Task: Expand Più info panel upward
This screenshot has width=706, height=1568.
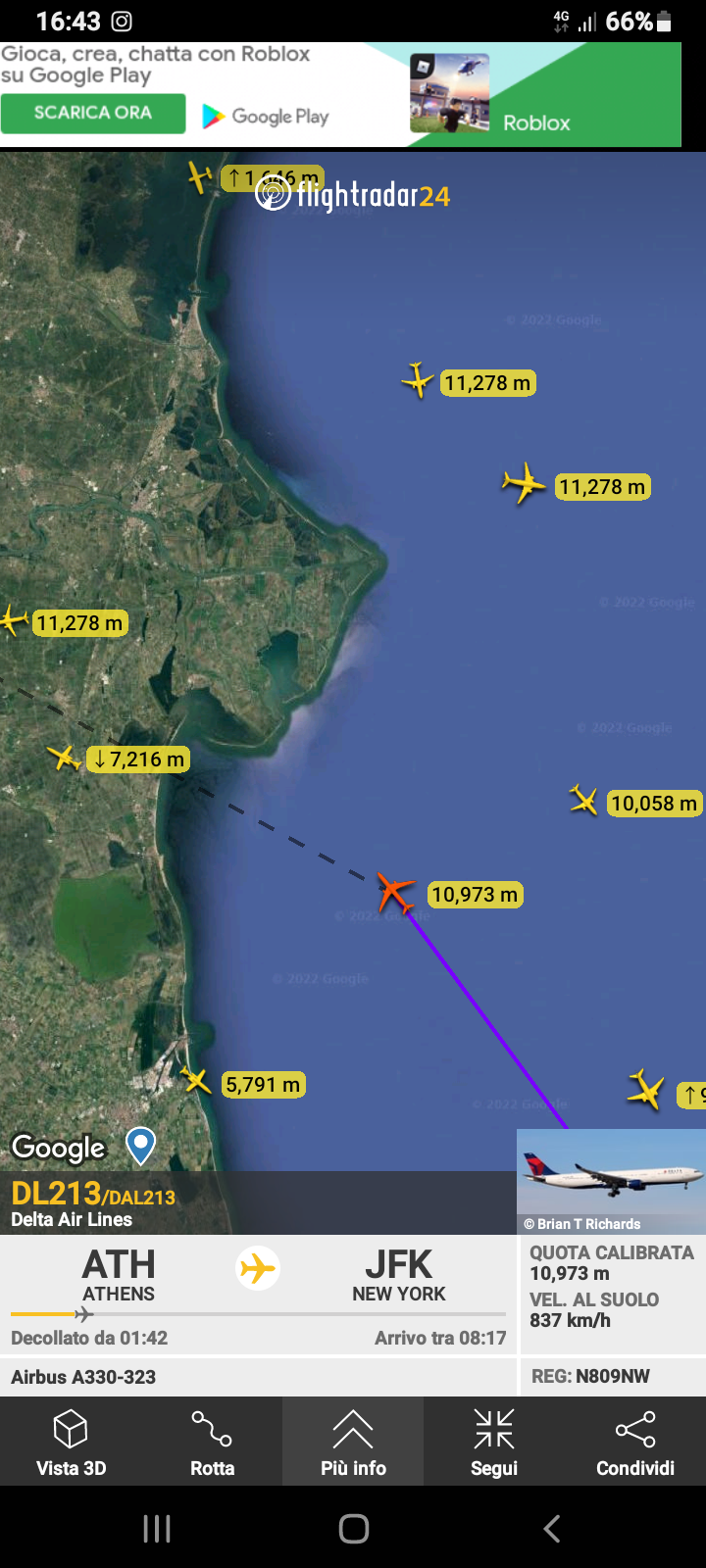Action: (353, 1441)
